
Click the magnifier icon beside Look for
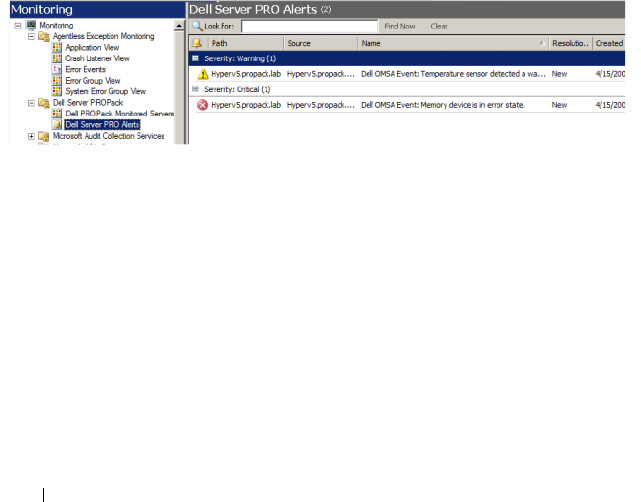coord(197,26)
